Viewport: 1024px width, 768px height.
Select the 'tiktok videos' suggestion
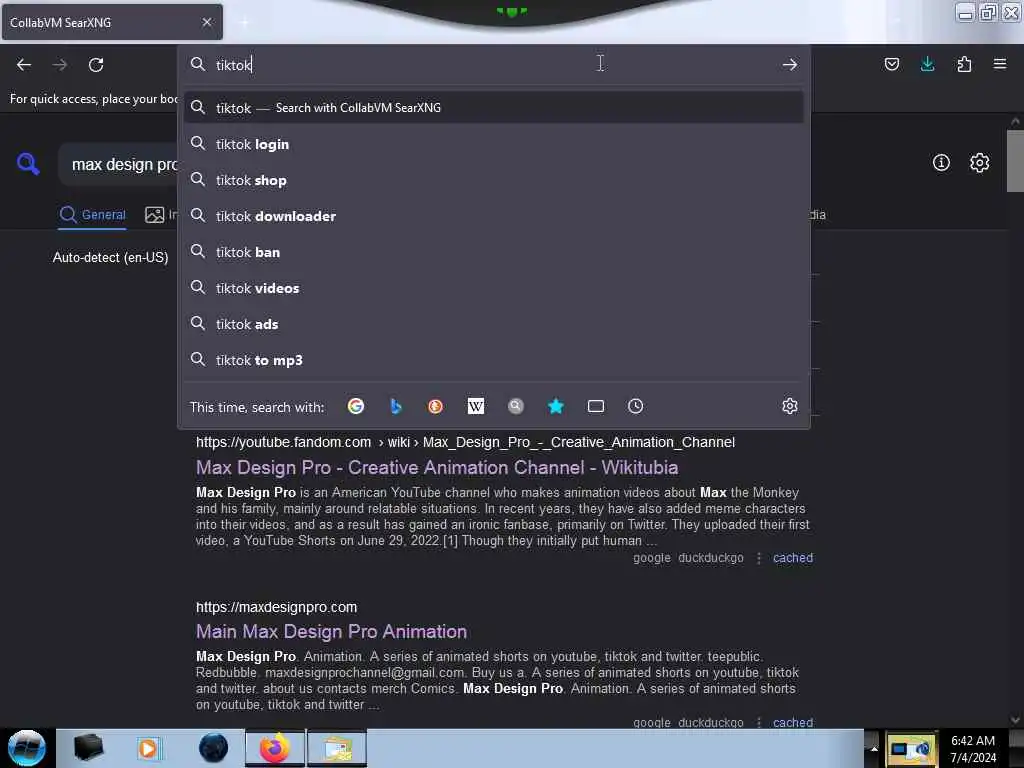(x=494, y=287)
